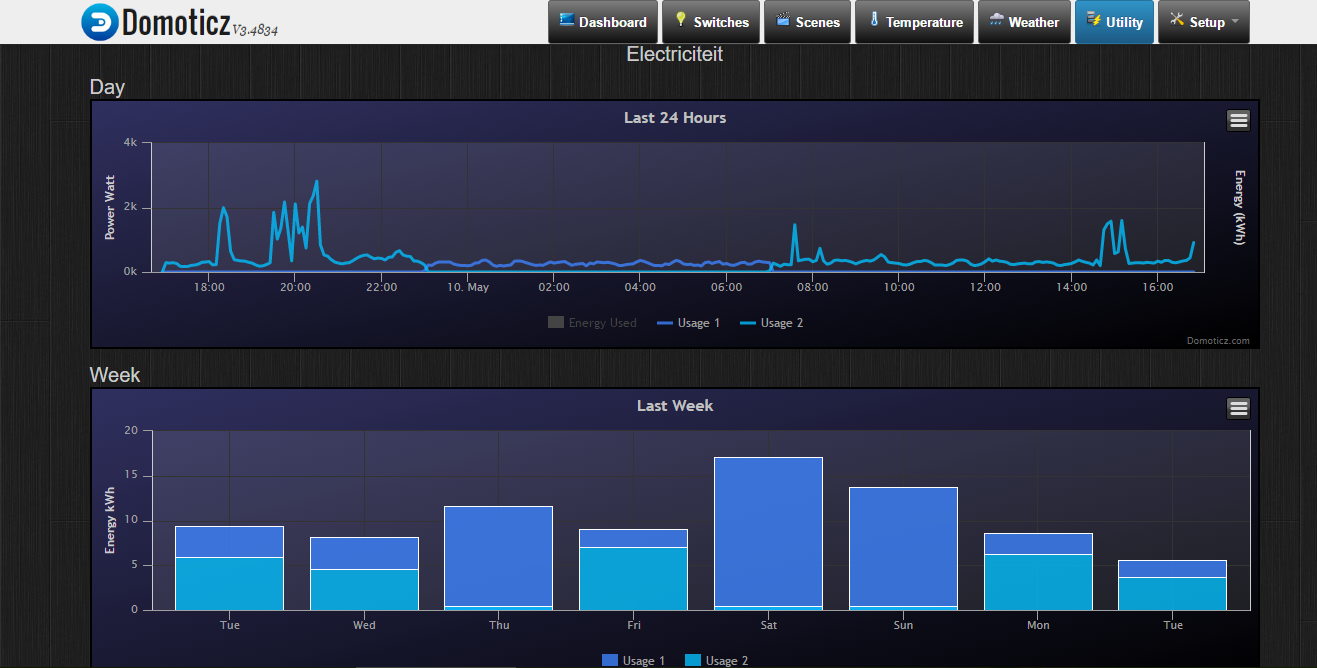Hide Usage 1 series in Last 24 Hours legend
1317x668 pixels.
pos(688,323)
